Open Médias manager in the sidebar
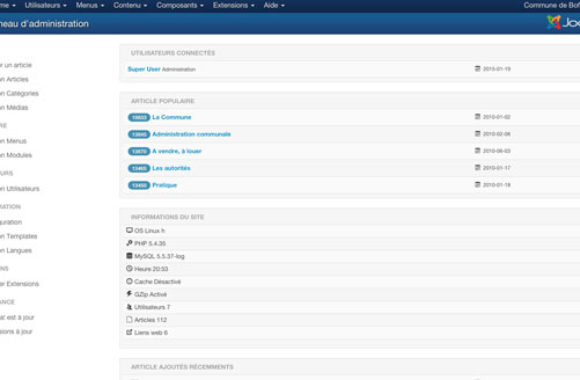This screenshot has width=580, height=380. (x=14, y=108)
